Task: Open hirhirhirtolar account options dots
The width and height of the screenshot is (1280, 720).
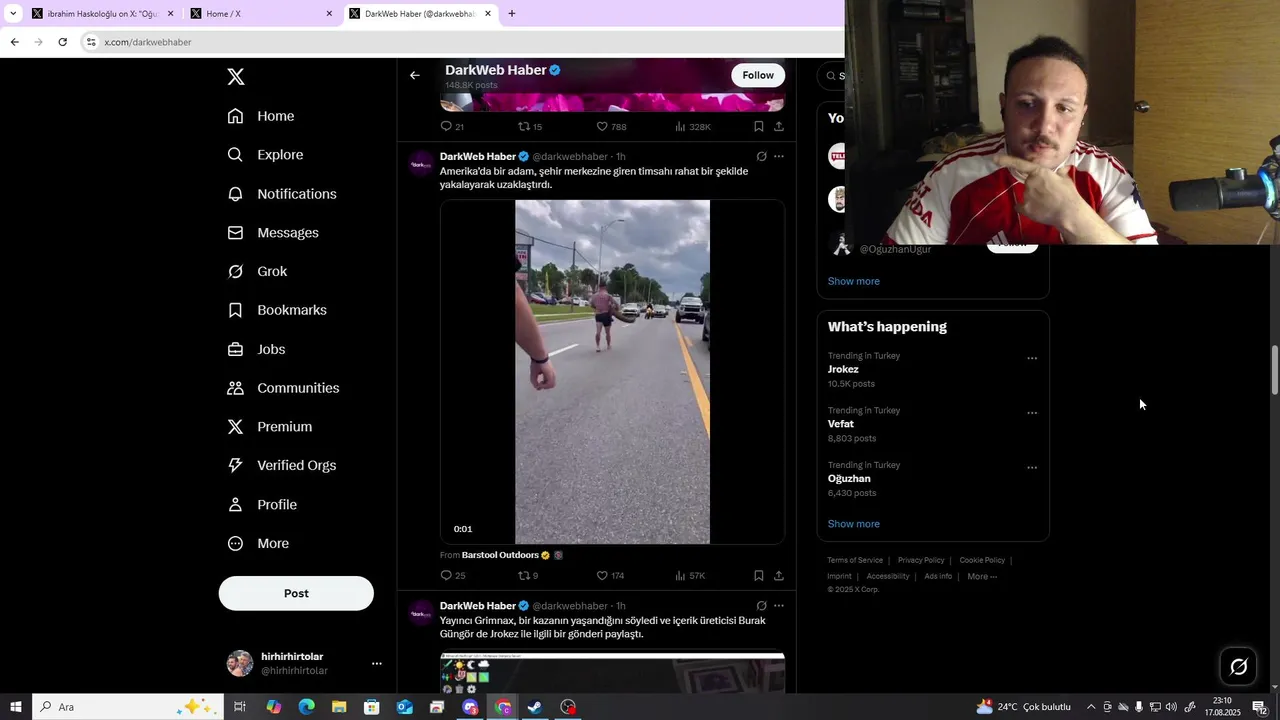Action: [377, 663]
